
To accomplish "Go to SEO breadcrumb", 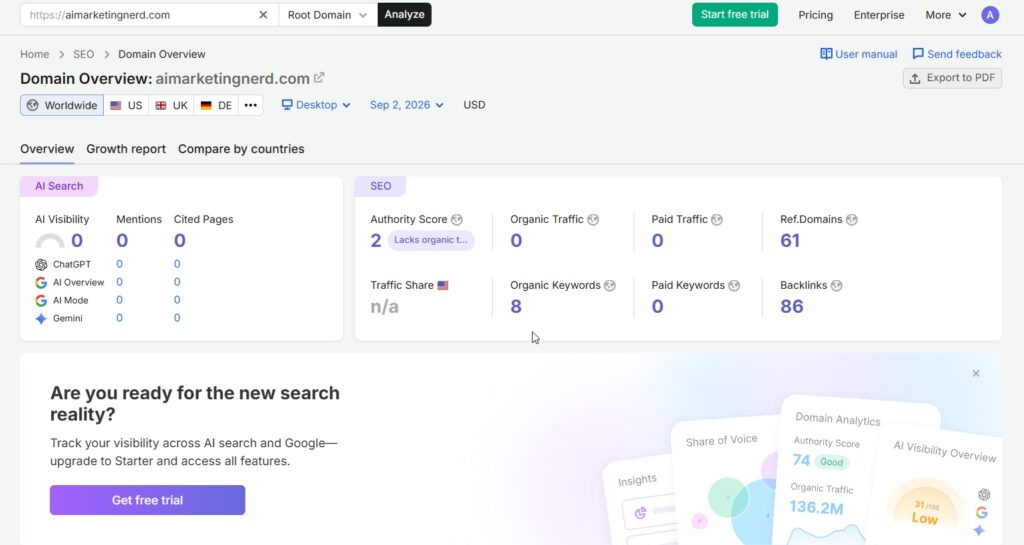I will click(84, 54).
